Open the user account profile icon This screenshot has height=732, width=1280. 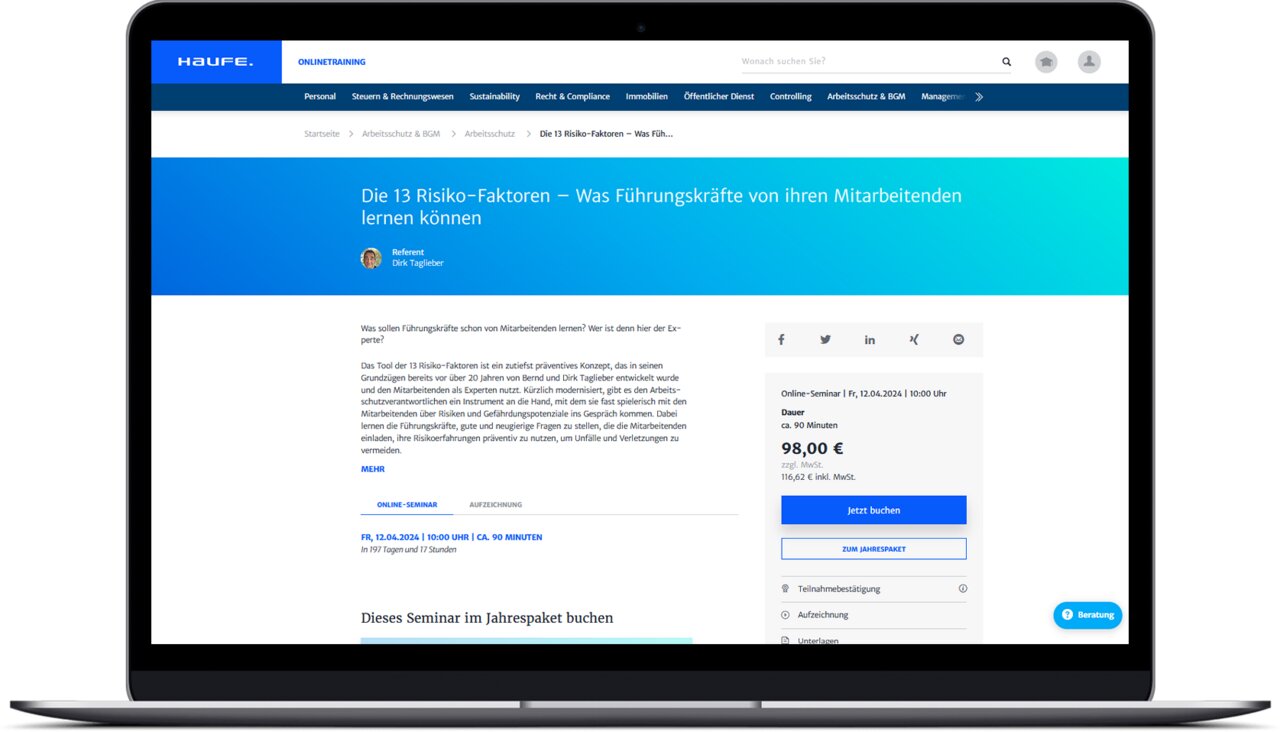(x=1089, y=62)
